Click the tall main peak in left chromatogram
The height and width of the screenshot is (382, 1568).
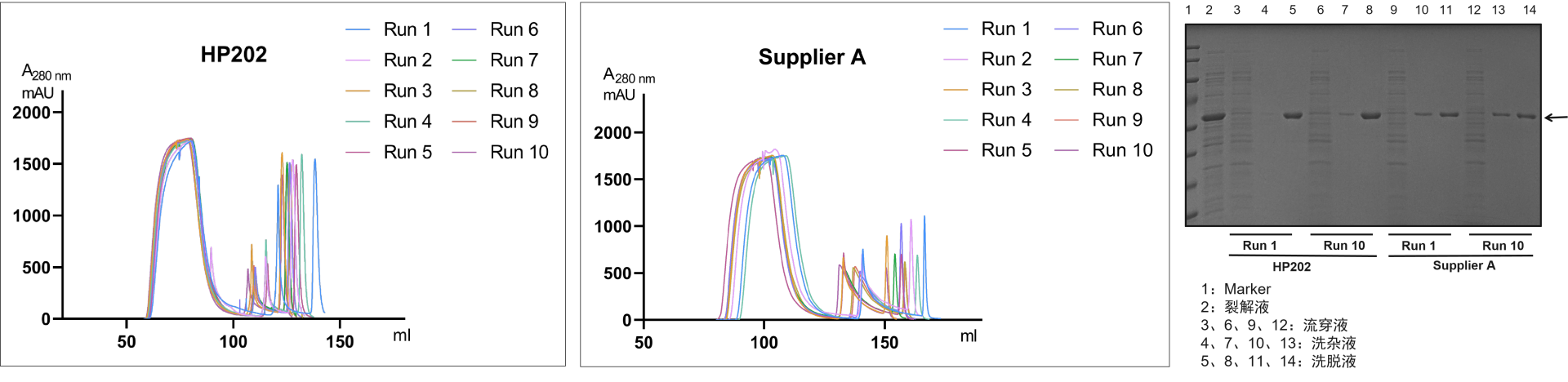[181, 144]
